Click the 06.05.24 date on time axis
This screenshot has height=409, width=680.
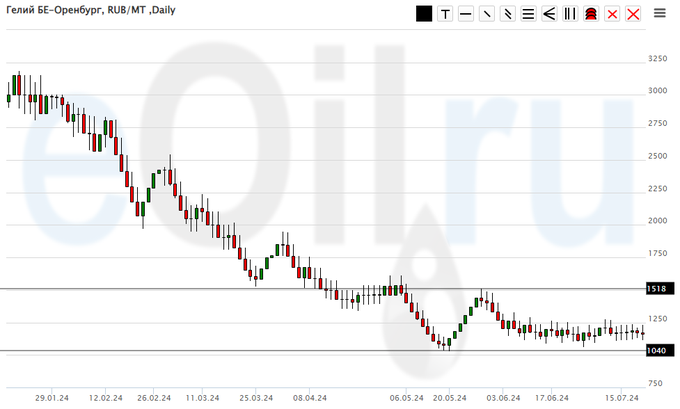[x=408, y=396]
